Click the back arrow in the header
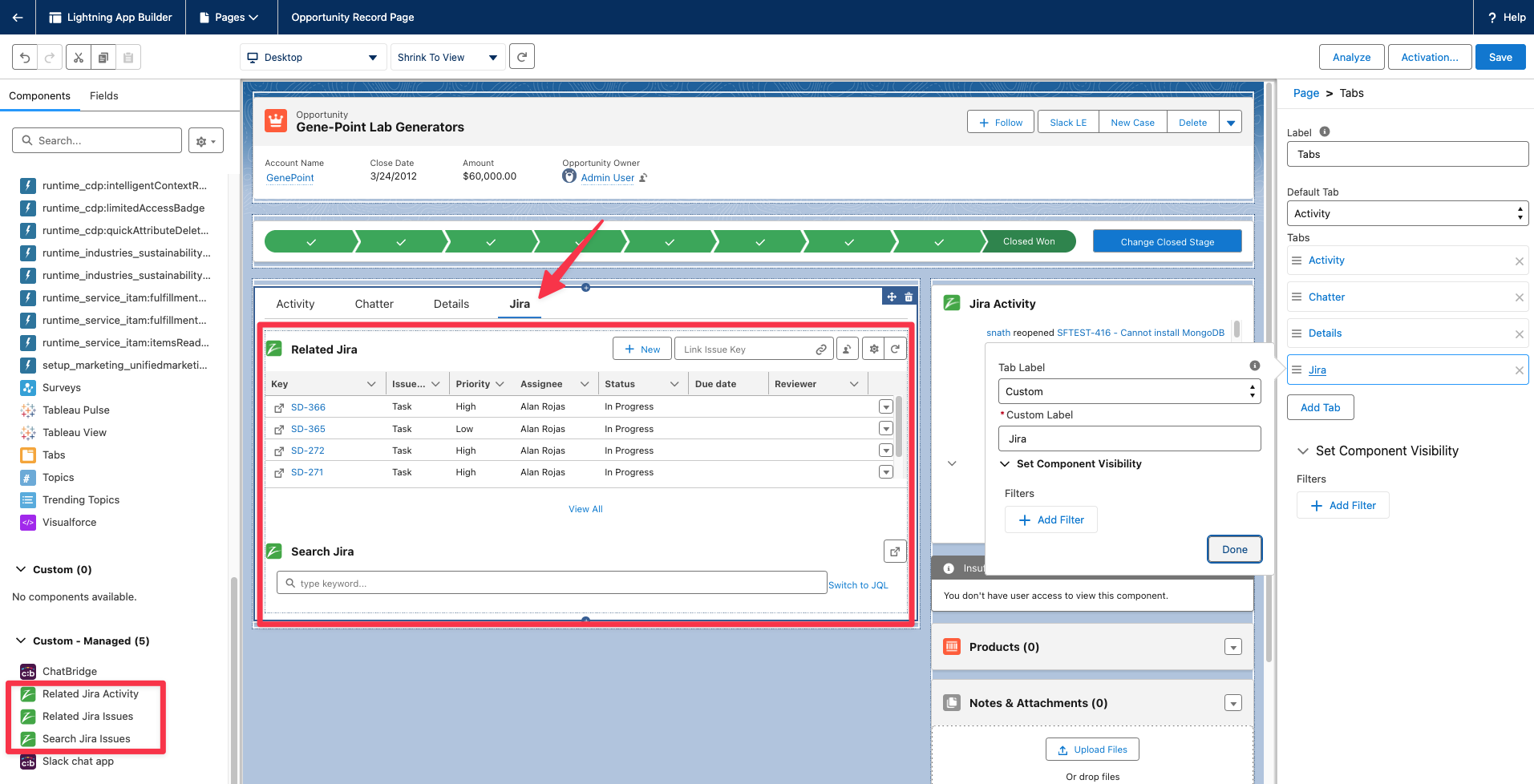The image size is (1534, 784). 18,17
